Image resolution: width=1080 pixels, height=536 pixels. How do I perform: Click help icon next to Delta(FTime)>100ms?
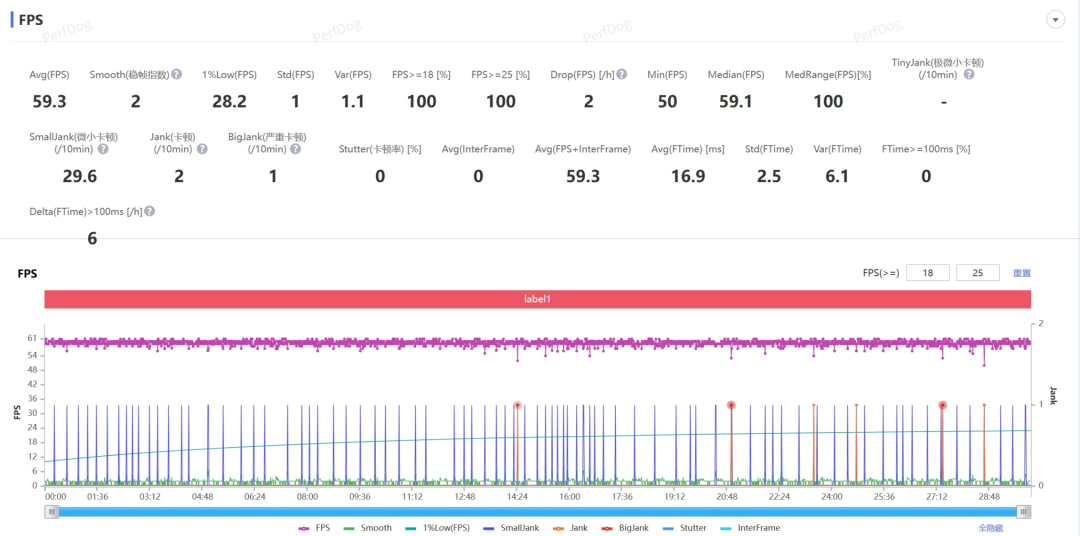click(149, 212)
